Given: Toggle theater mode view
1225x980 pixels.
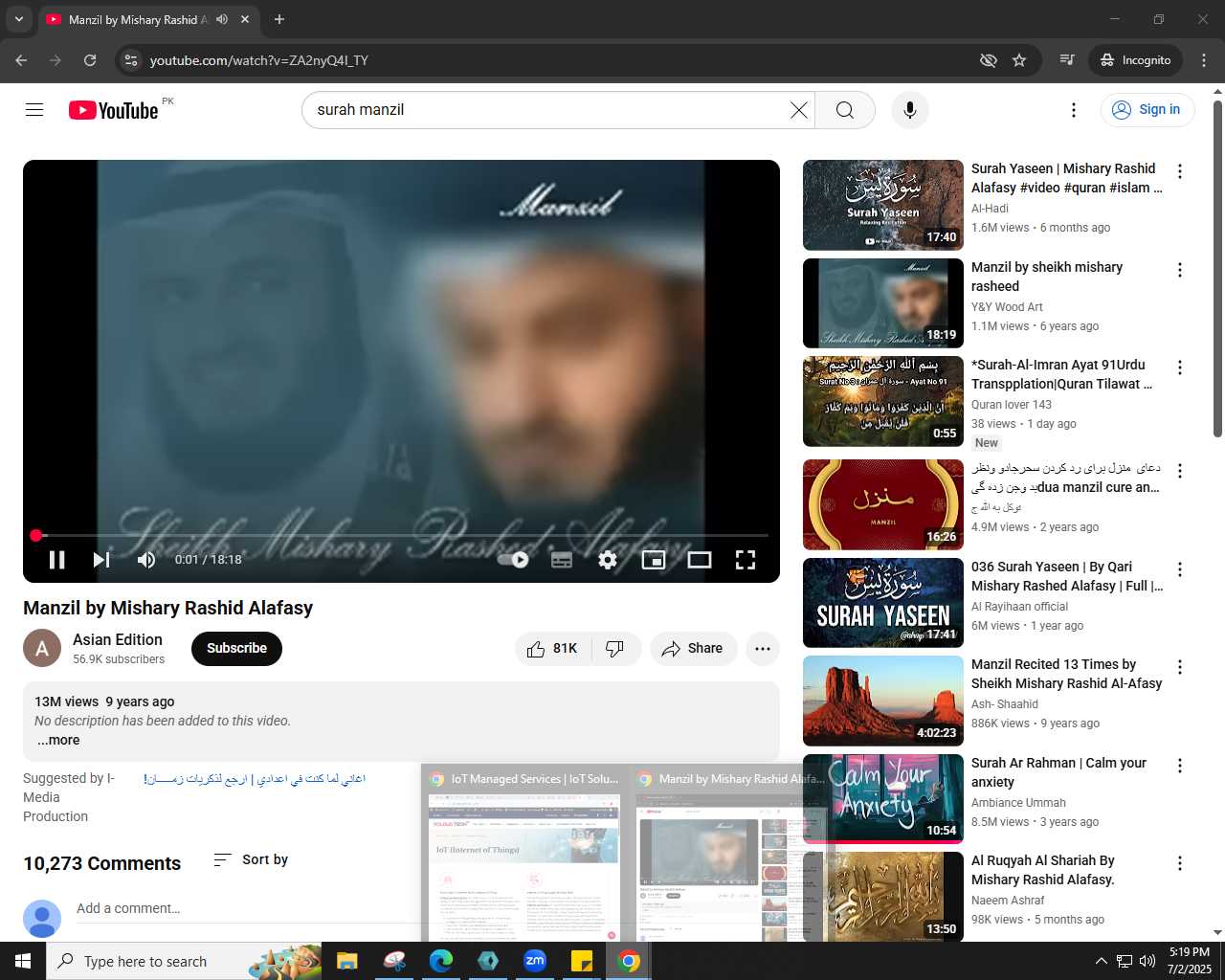Looking at the screenshot, I should 700,560.
